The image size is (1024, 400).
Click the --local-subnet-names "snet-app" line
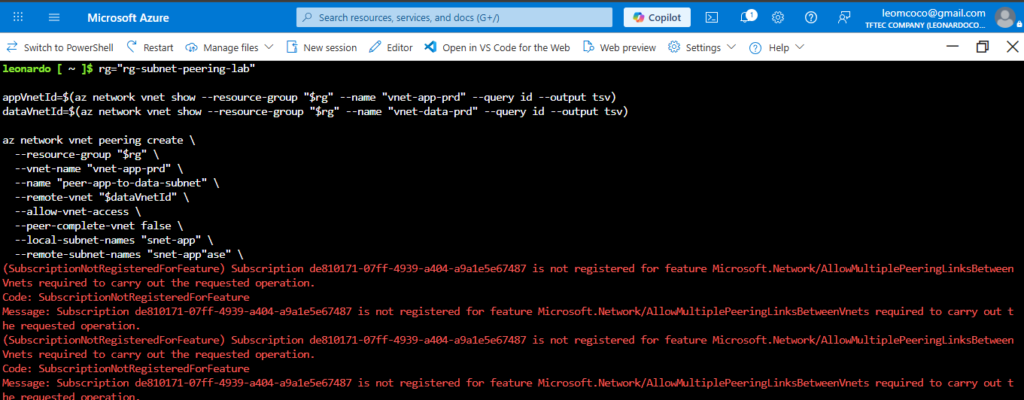pos(114,241)
